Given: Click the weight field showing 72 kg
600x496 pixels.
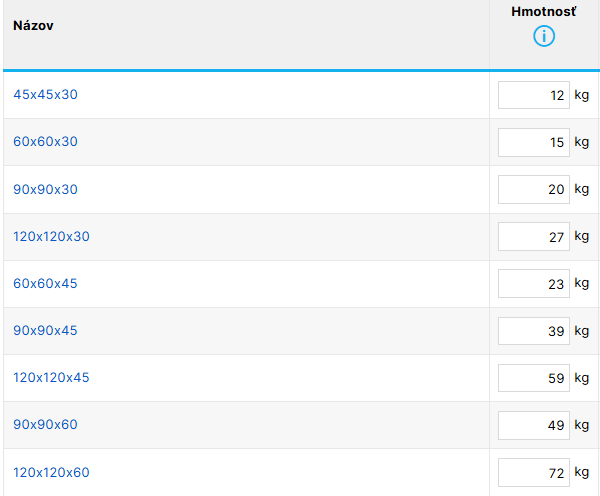Looking at the screenshot, I should coord(534,473).
